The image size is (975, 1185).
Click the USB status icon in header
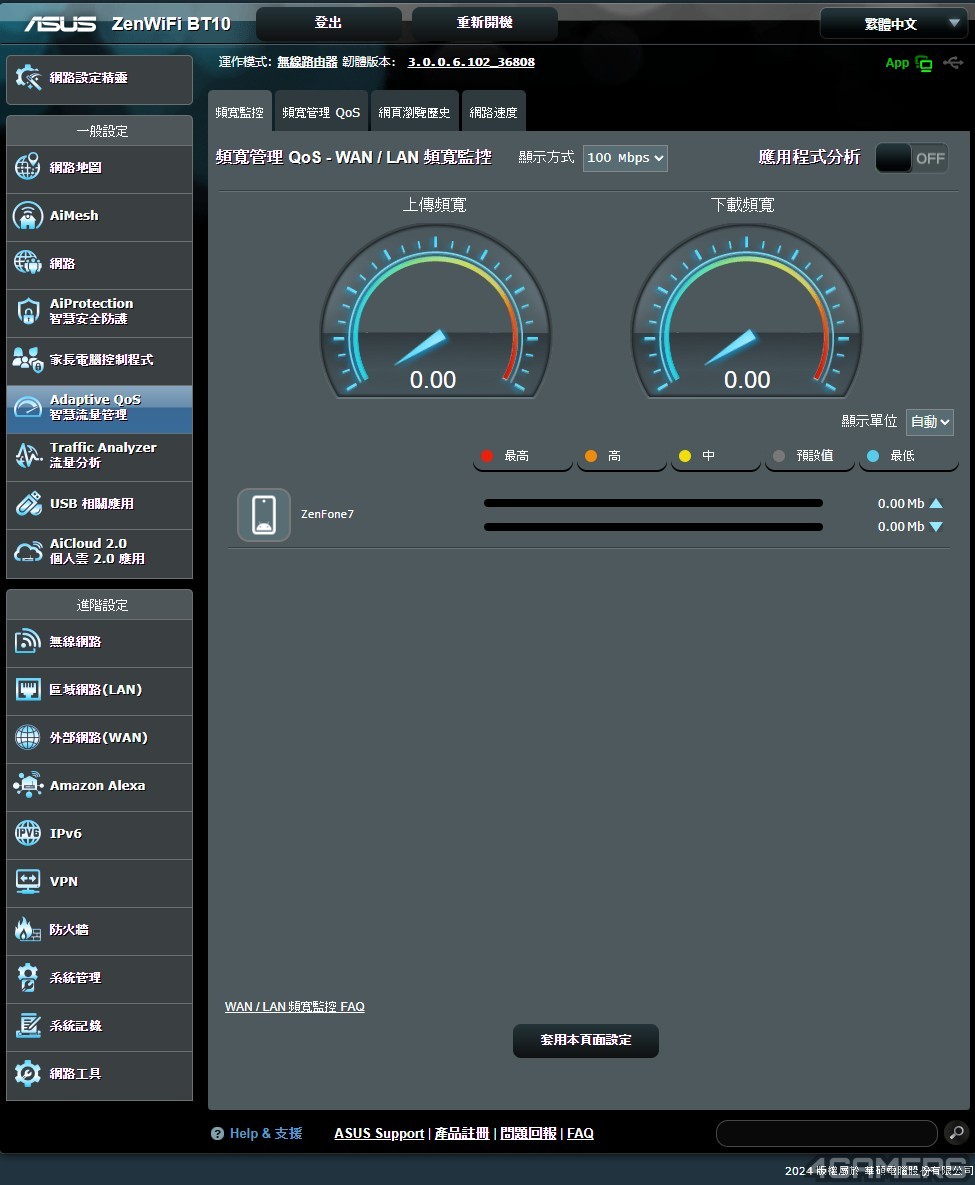(x=953, y=63)
